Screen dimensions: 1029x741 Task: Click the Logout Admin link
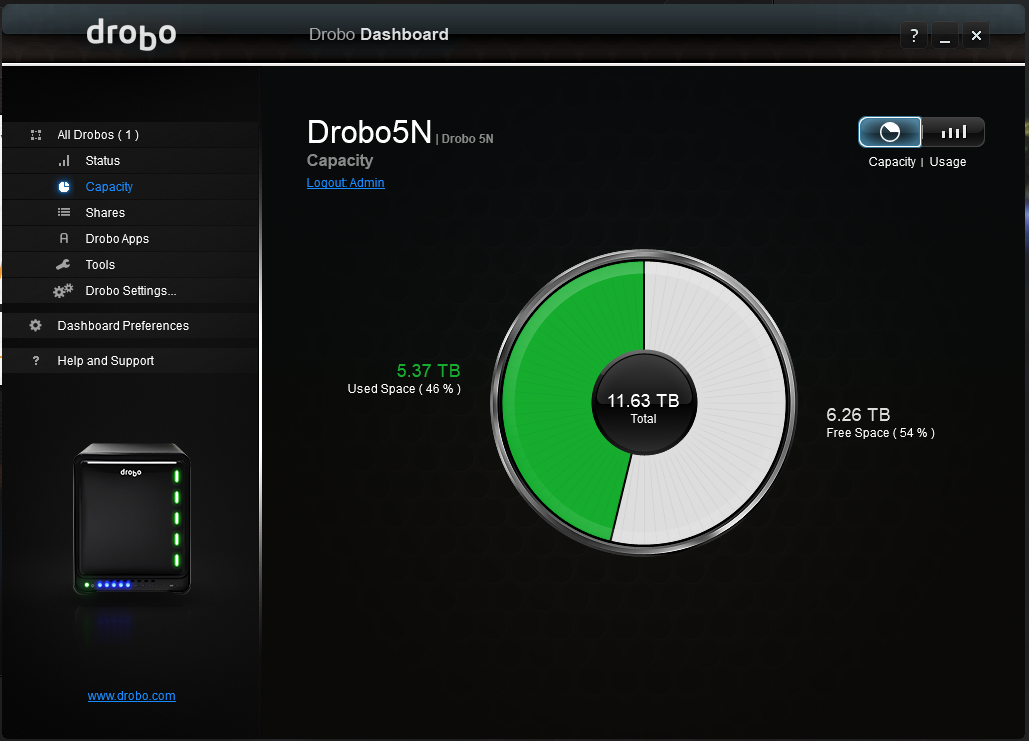pos(345,183)
